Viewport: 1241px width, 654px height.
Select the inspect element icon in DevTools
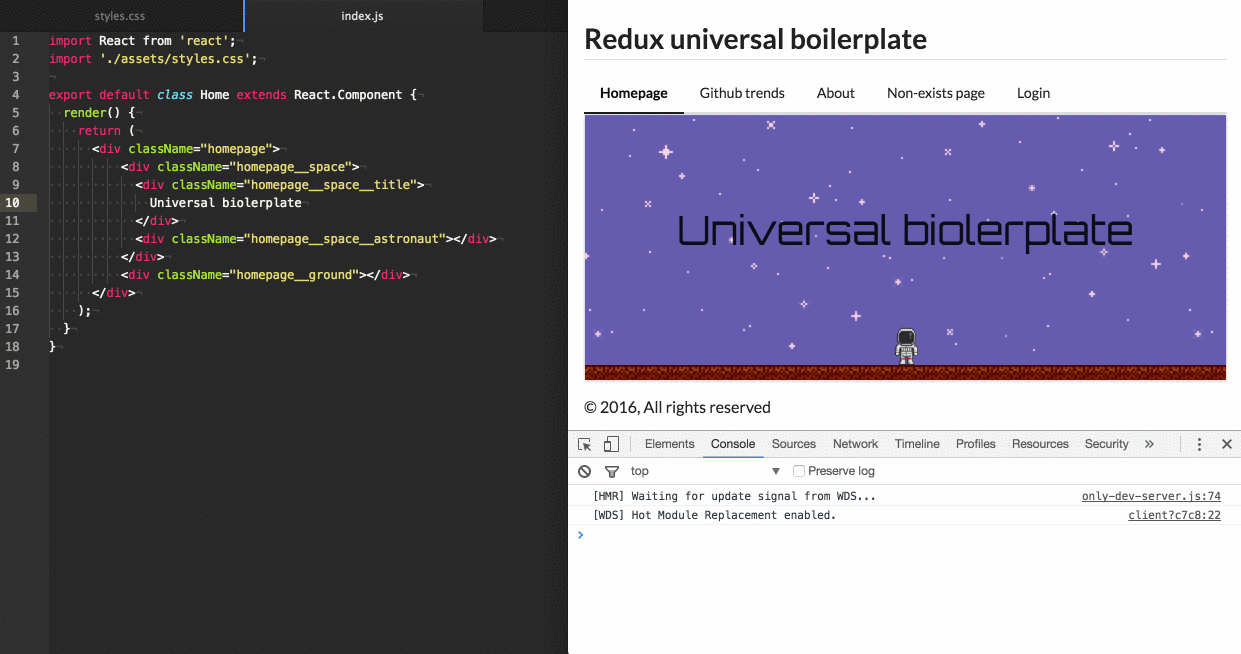pos(585,444)
